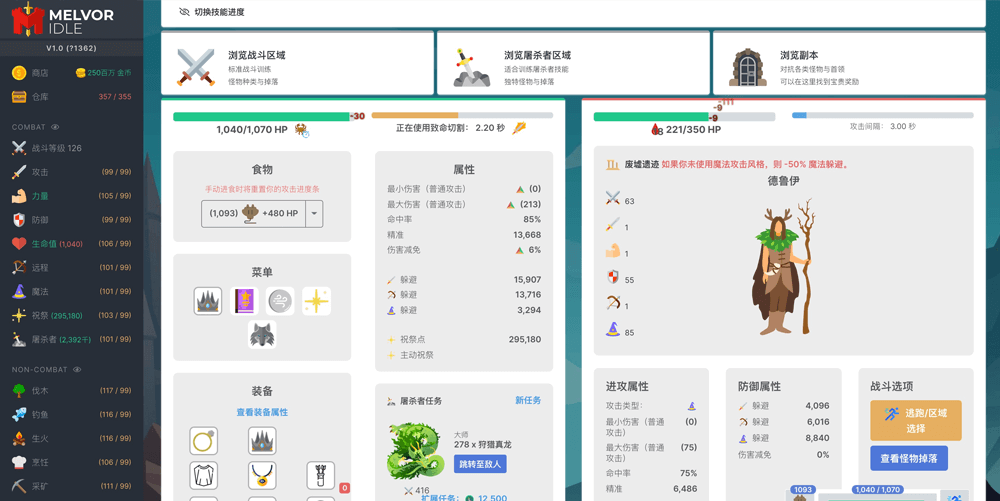The image size is (1000, 501).
Task: Click 查看装备属性 equipment stats link
Action: tap(262, 412)
